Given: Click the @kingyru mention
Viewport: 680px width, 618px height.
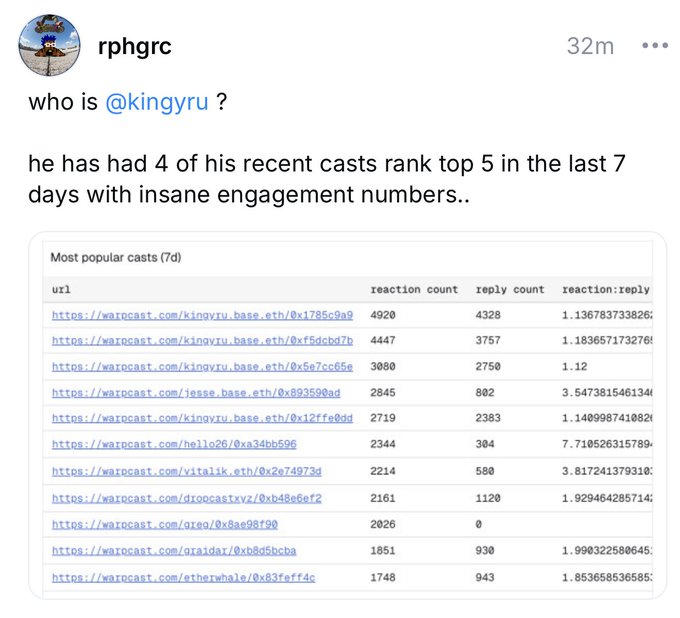Looking at the screenshot, I should click(157, 103).
